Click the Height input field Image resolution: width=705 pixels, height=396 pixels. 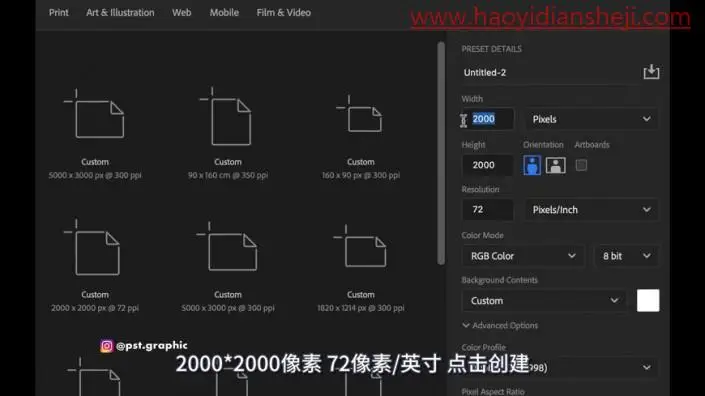coord(487,165)
